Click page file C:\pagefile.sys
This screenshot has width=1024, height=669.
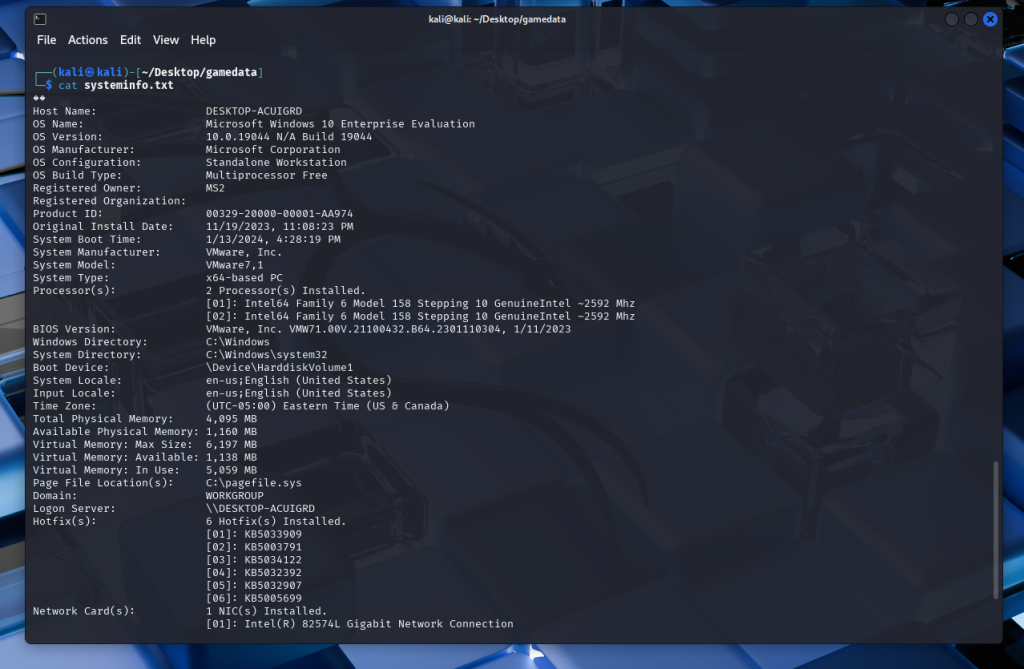254,483
